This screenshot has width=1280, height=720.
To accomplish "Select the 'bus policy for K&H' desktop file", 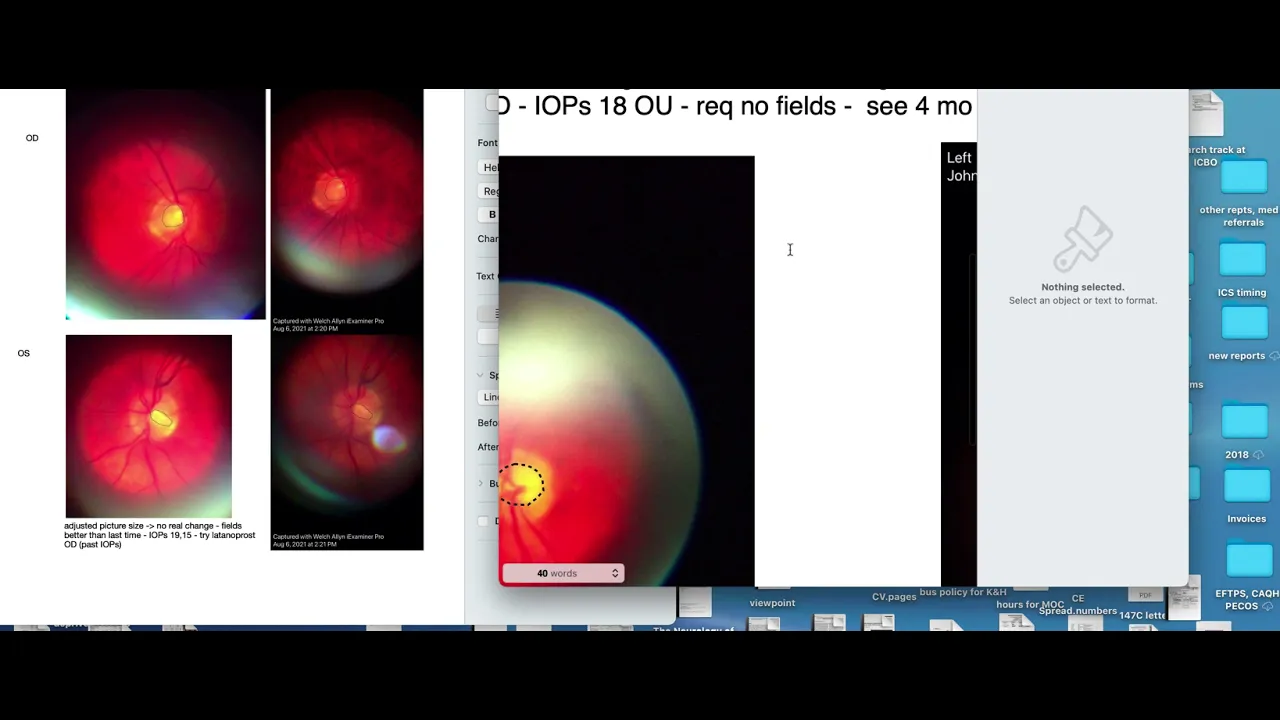I will pos(963,592).
